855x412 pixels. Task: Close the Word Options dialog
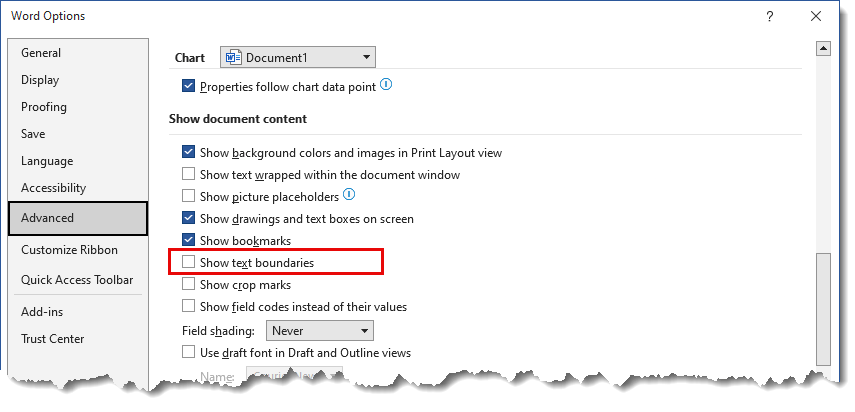[x=816, y=16]
